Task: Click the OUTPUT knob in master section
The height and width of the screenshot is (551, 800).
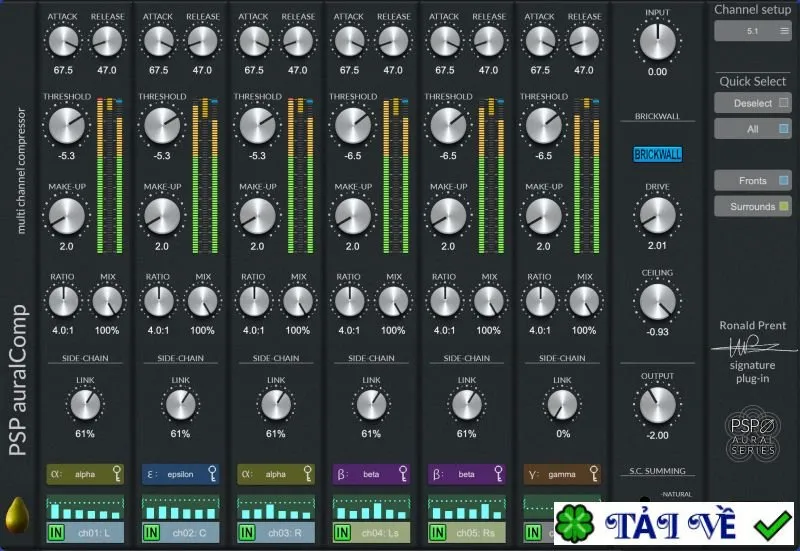Action: [x=658, y=405]
